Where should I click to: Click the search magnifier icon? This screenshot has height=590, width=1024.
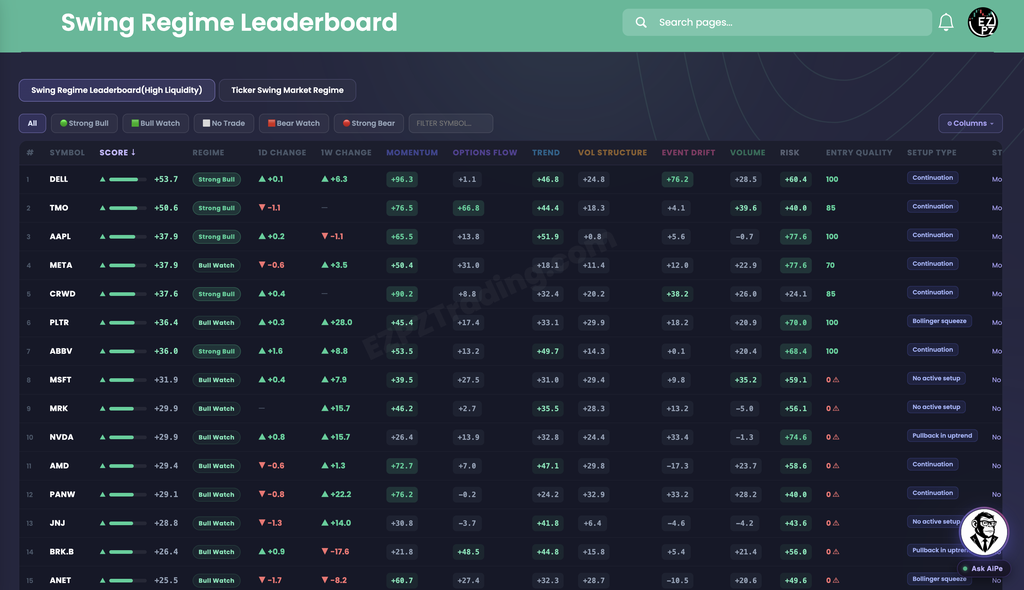pyautogui.click(x=641, y=22)
